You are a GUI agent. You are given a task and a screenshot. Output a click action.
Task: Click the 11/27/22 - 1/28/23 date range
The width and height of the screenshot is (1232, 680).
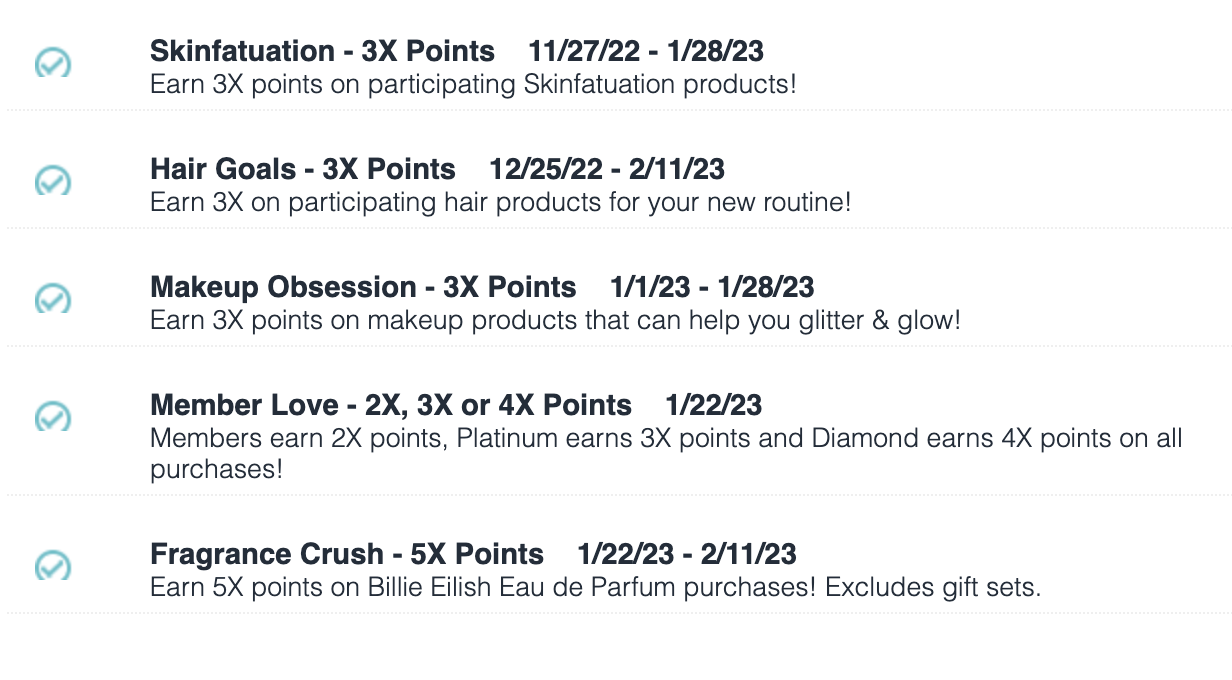(x=647, y=51)
